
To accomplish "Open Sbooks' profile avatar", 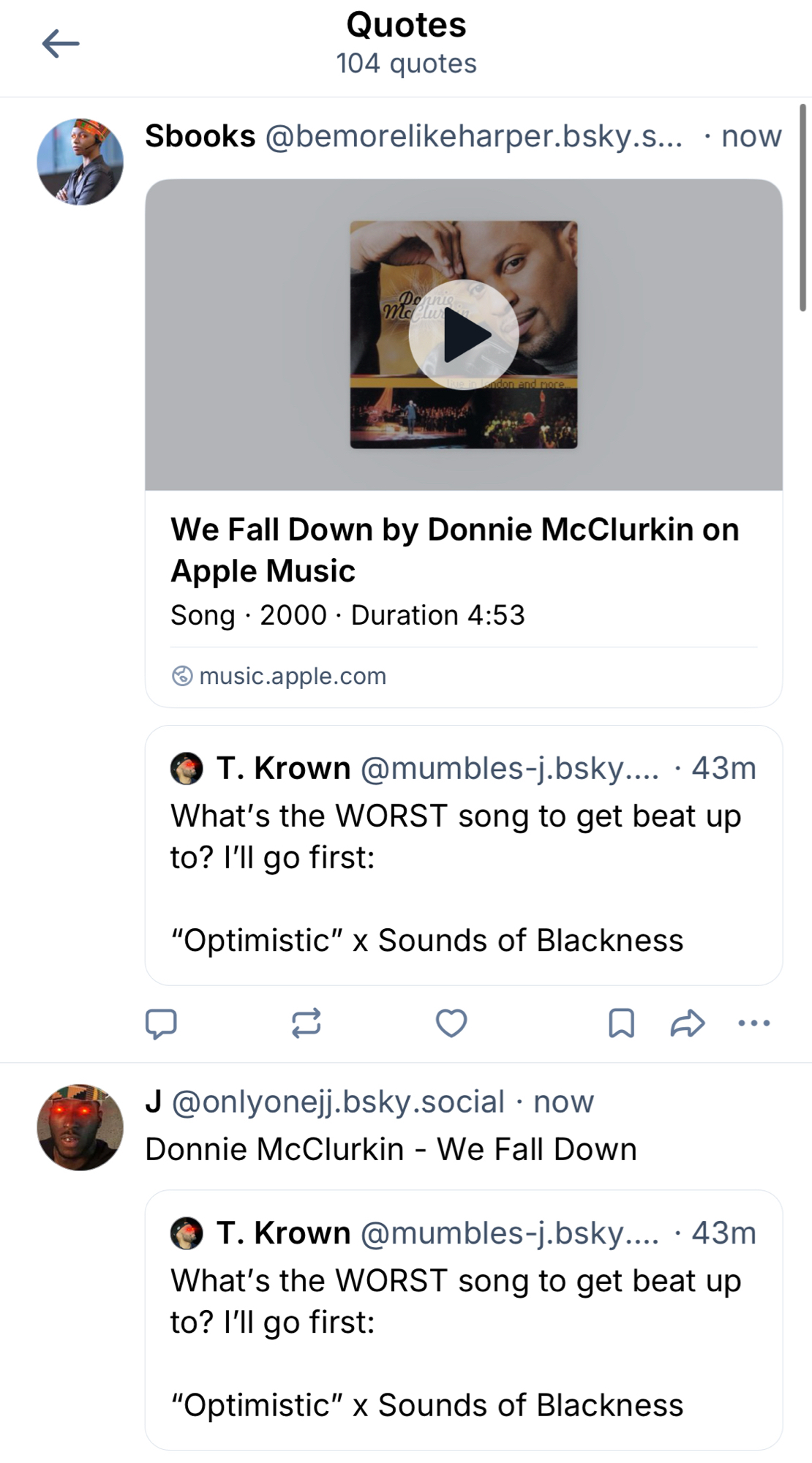I will coord(80,162).
